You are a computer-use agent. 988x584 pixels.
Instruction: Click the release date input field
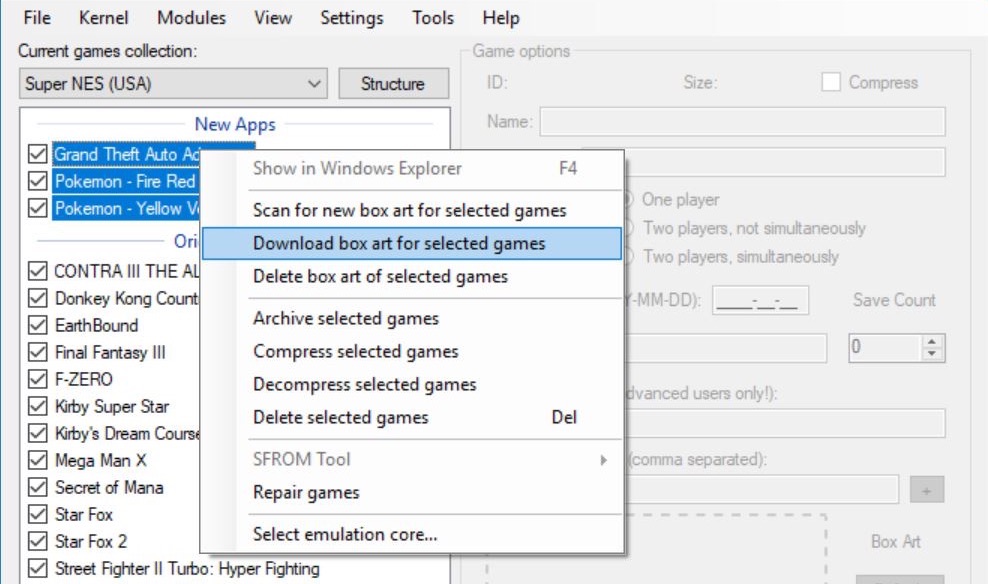click(761, 301)
